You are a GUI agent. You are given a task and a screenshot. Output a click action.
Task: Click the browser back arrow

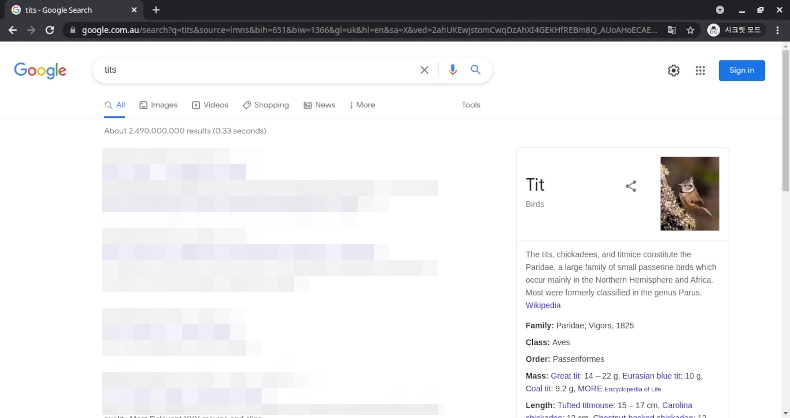[13, 30]
